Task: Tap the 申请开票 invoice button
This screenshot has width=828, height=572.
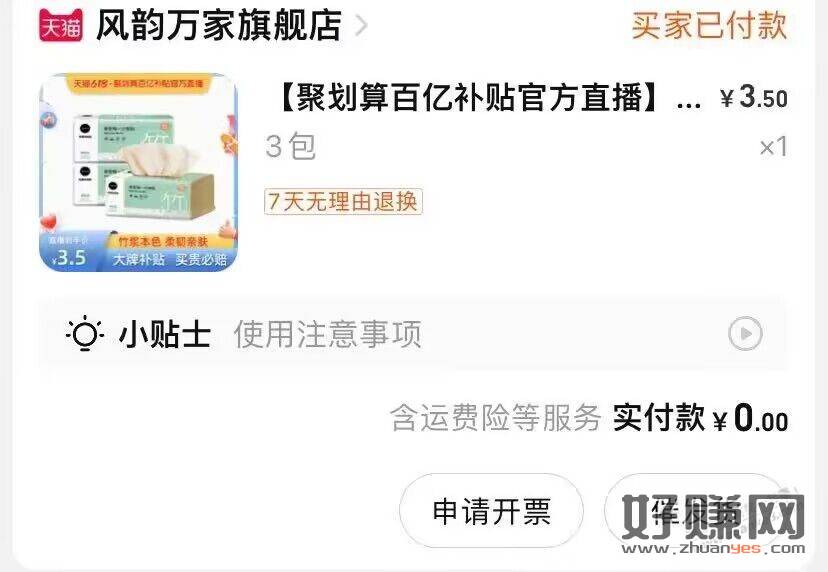Action: (491, 511)
